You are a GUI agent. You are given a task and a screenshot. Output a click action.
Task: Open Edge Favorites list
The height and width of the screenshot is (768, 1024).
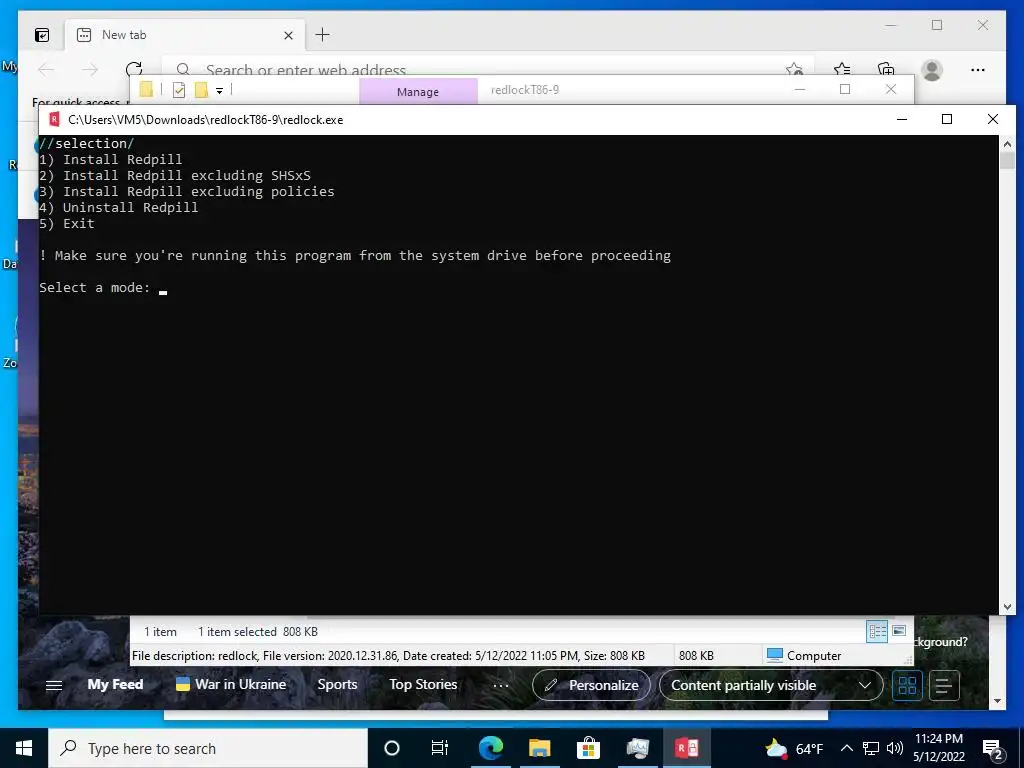(x=842, y=69)
